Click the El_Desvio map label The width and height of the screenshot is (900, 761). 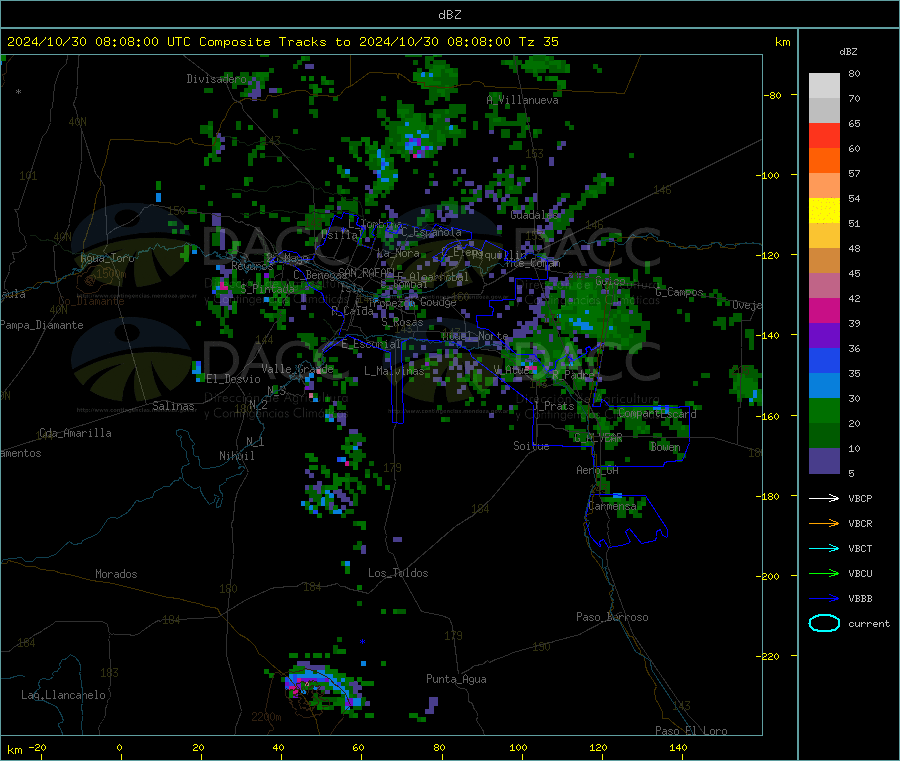point(233,379)
